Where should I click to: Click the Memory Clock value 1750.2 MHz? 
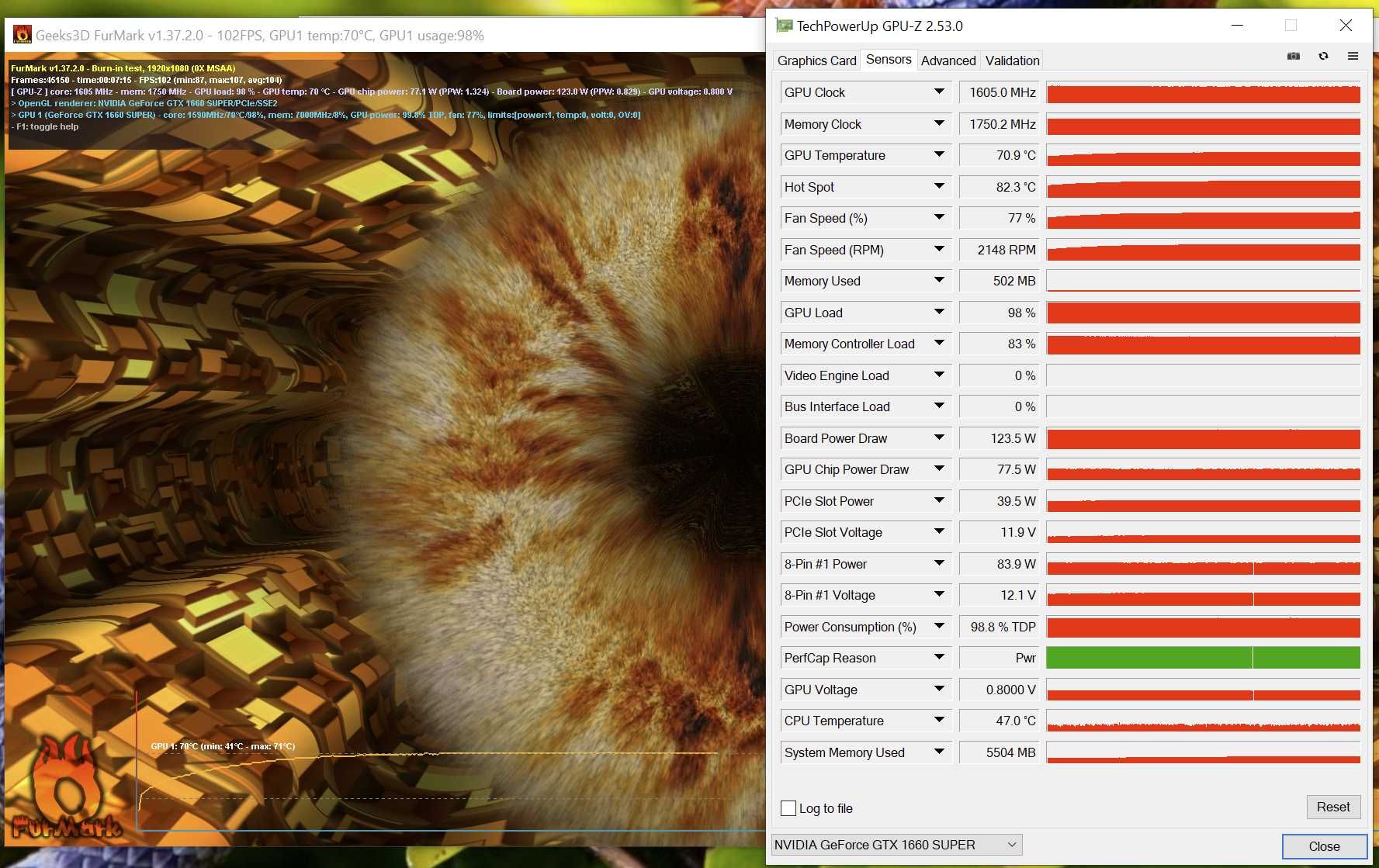pyautogui.click(x=1000, y=124)
